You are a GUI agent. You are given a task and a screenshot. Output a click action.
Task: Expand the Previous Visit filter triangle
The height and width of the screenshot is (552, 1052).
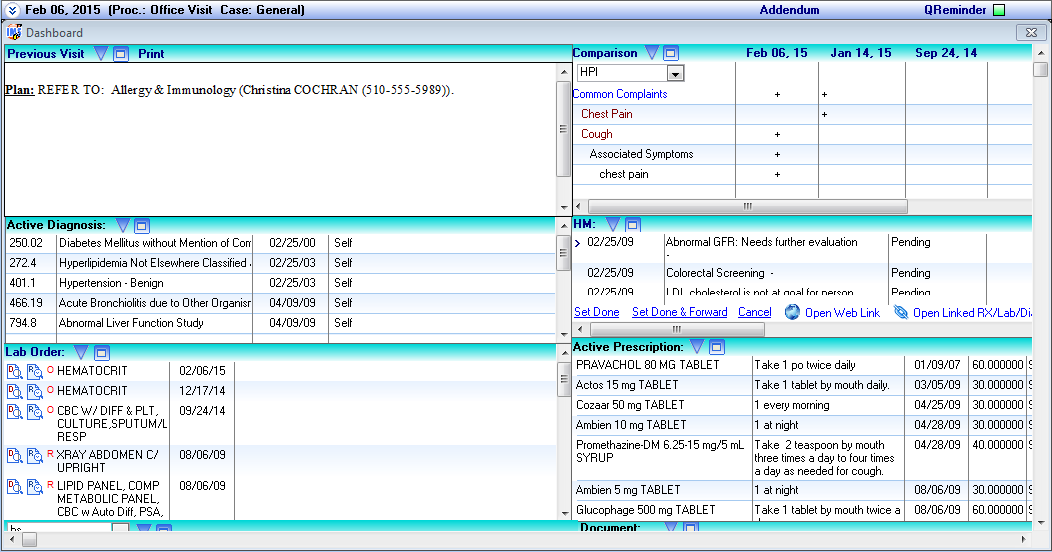tap(101, 54)
